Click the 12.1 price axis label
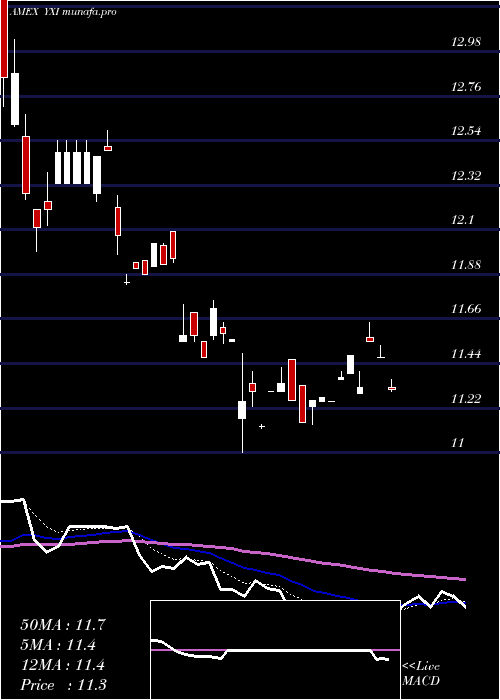The image size is (500, 700). pos(462,220)
